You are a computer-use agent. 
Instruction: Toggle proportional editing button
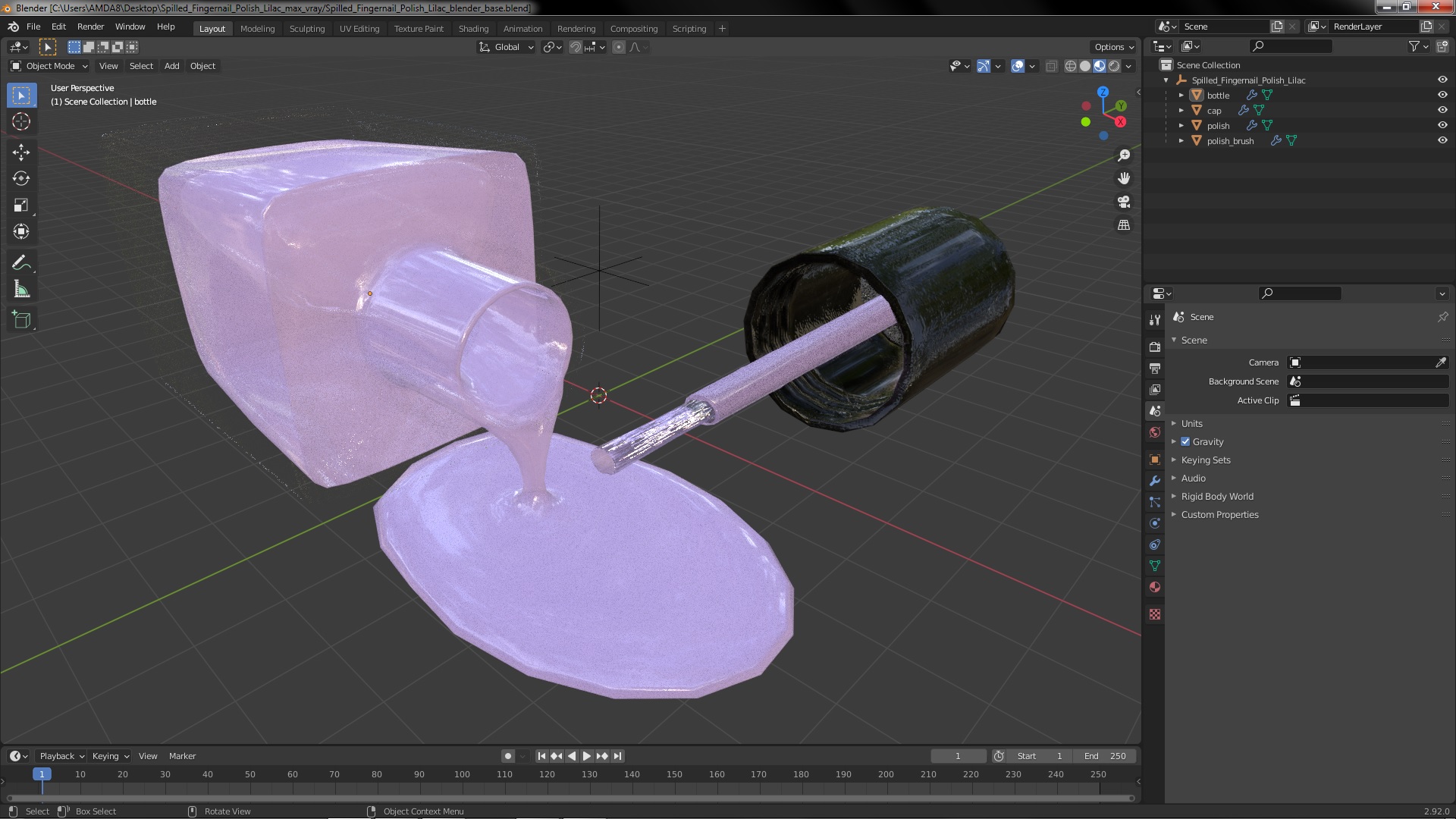(x=619, y=47)
